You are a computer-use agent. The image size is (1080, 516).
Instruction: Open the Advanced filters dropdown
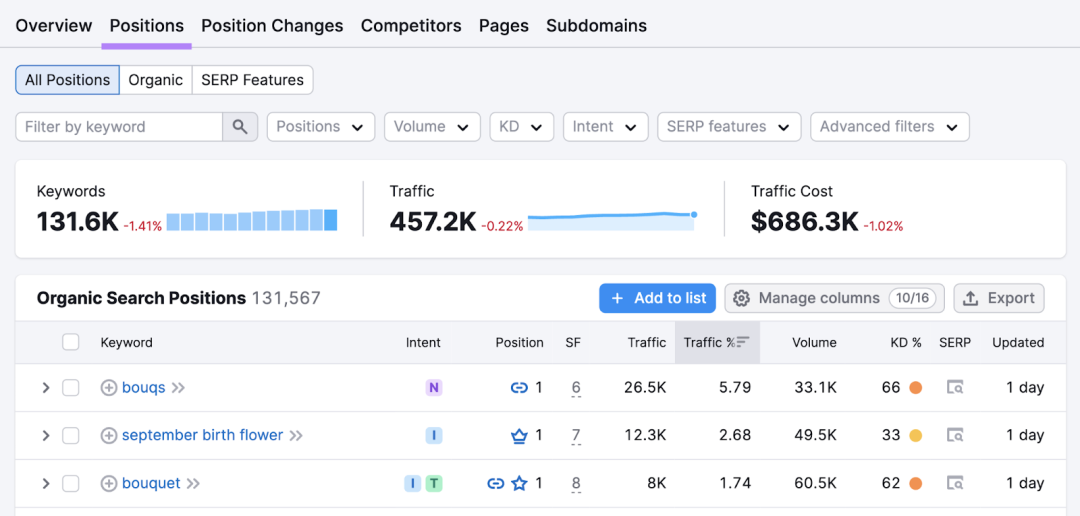click(890, 127)
